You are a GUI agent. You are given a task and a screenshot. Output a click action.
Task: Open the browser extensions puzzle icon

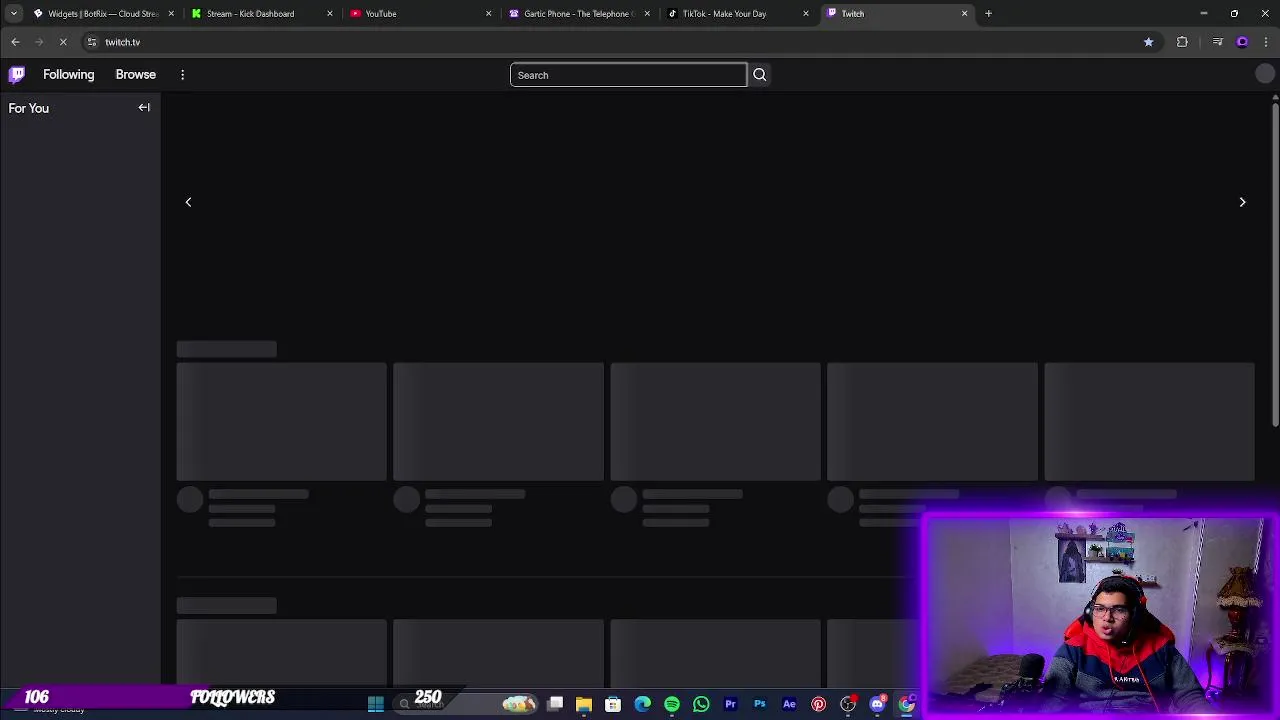(x=1182, y=42)
